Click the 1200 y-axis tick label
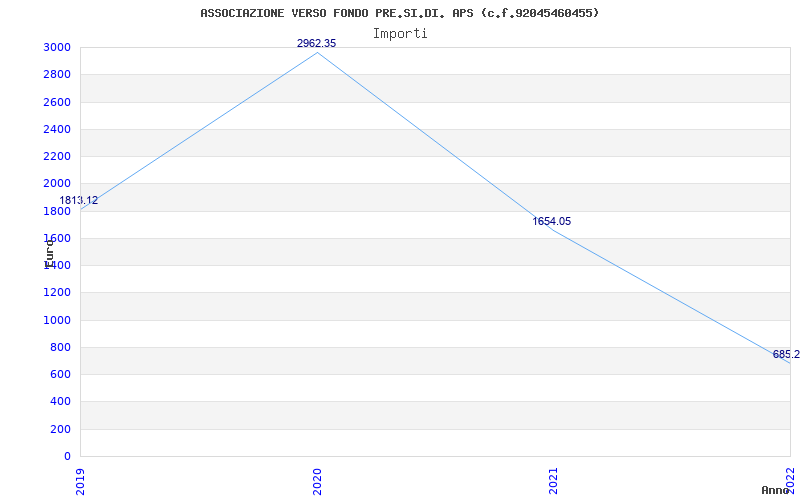Screen dimensions: 800x500 pos(57,293)
